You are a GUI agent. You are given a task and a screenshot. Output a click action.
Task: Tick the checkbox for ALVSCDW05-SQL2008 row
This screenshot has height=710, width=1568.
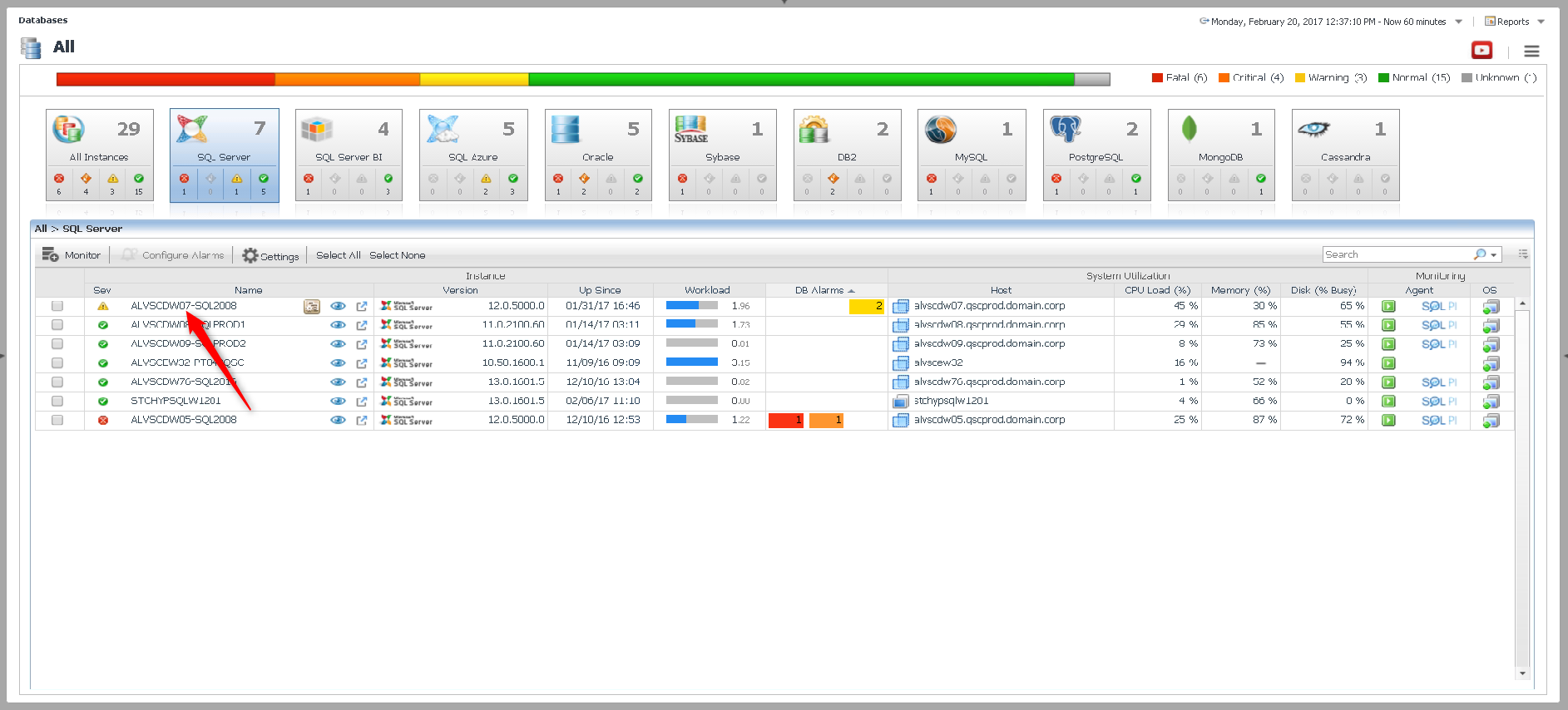[57, 420]
